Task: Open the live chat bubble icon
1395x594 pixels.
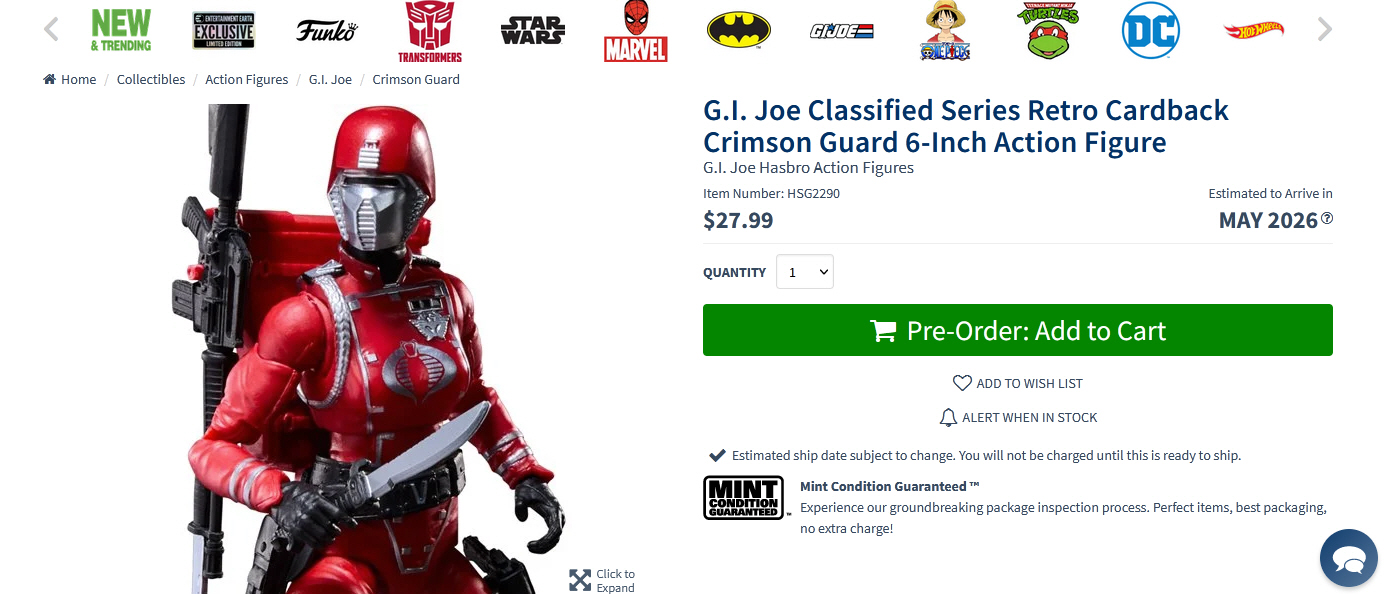Action: click(1349, 558)
